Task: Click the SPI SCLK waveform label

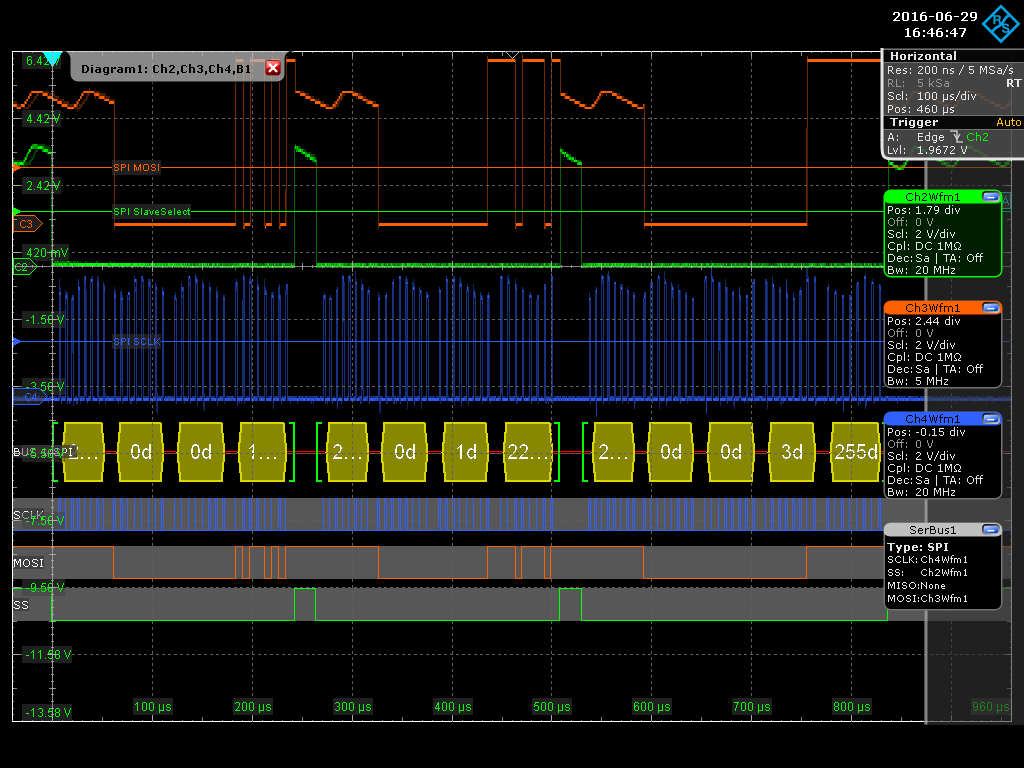Action: point(136,342)
